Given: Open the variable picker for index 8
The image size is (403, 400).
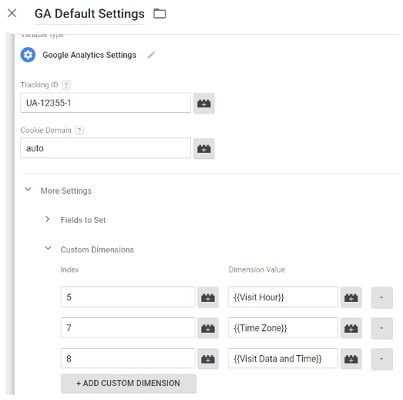Looking at the screenshot, I should [208, 359].
